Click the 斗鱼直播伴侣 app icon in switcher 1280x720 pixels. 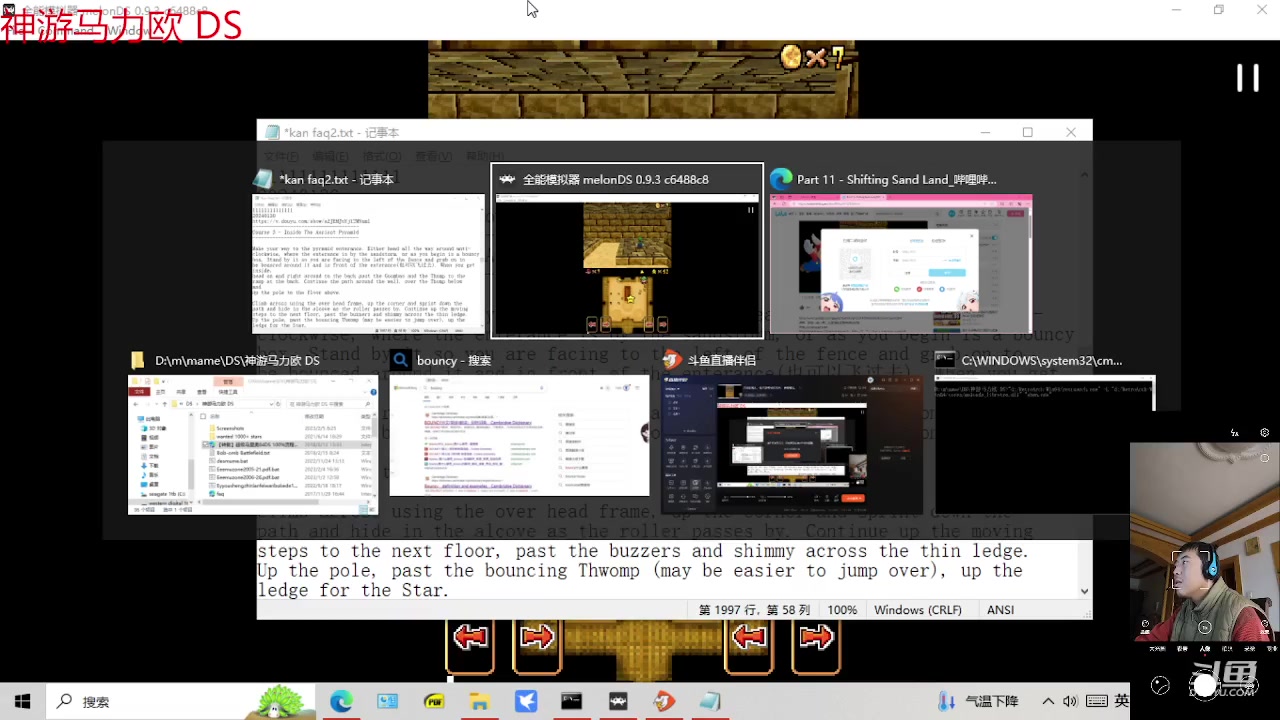[x=672, y=361]
